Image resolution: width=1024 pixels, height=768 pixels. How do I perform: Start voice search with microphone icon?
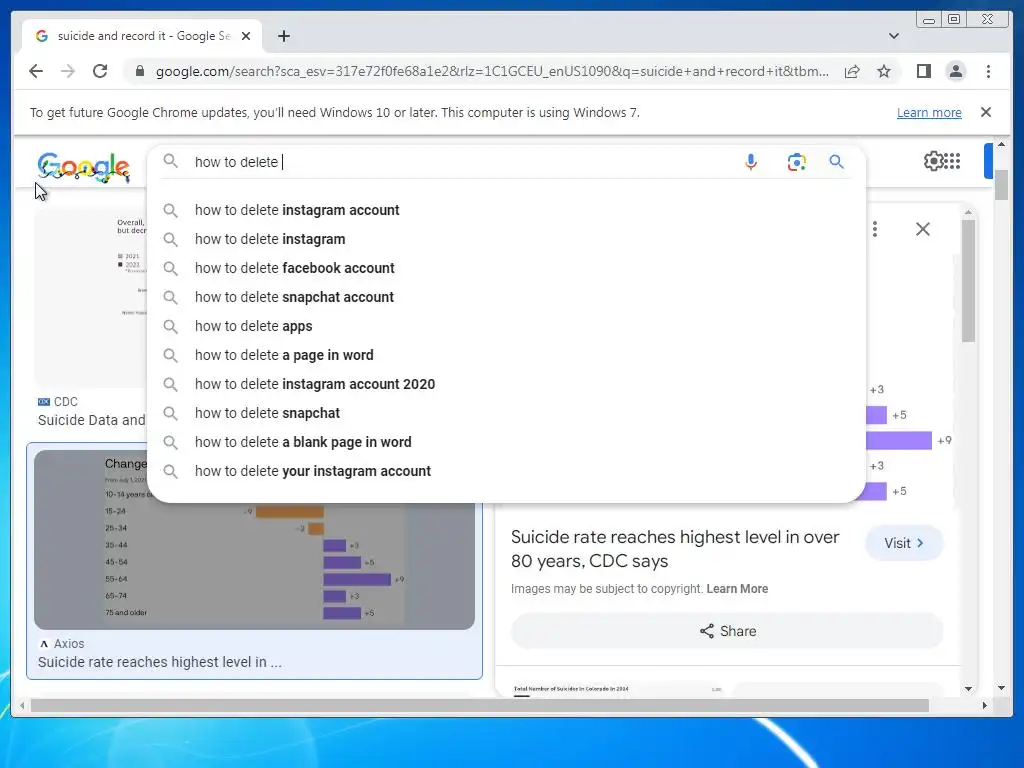click(751, 162)
